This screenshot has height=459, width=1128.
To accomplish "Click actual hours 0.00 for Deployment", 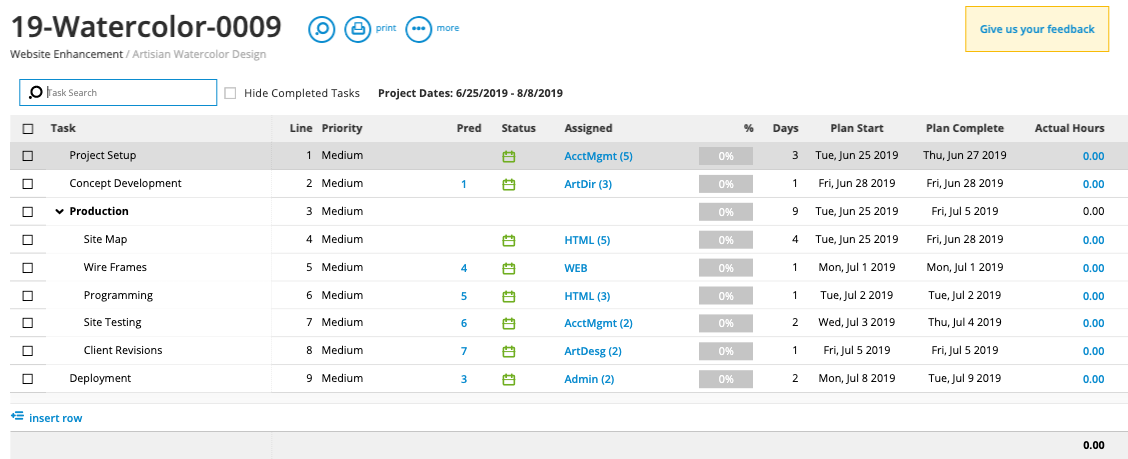I will pyautogui.click(x=1093, y=379).
